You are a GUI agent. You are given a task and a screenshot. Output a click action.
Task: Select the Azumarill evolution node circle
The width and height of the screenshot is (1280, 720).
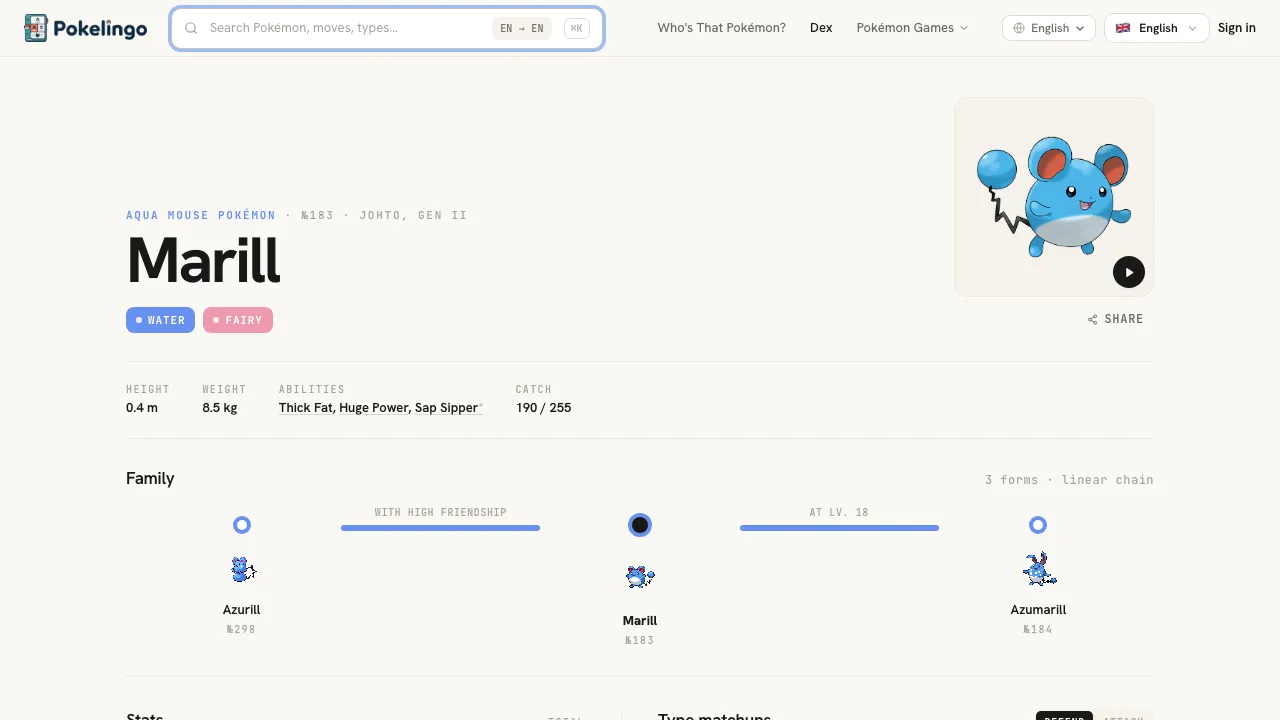click(1038, 525)
